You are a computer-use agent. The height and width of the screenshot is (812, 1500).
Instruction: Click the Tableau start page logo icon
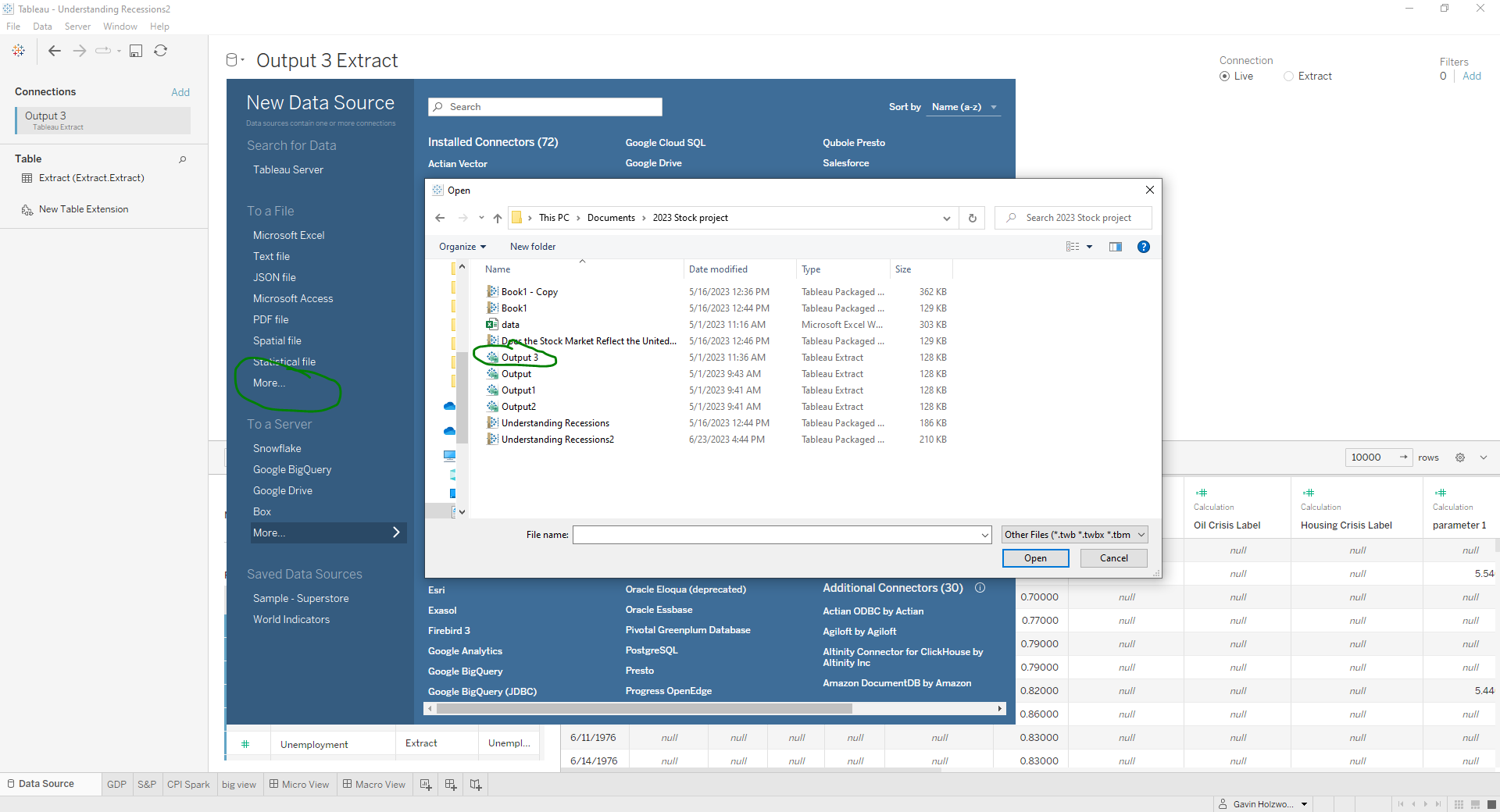pyautogui.click(x=19, y=51)
